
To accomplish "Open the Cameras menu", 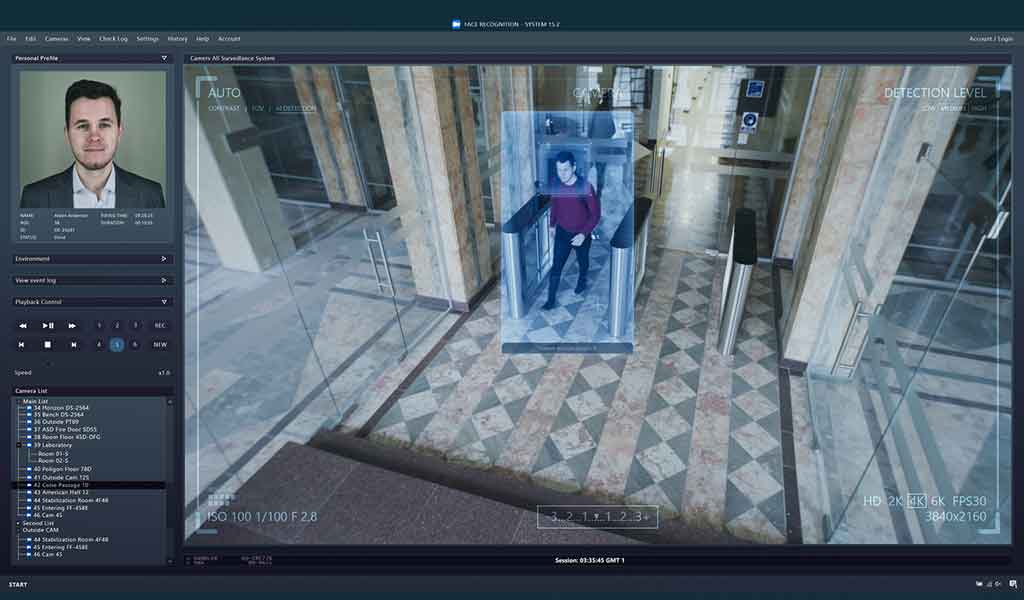I will click(57, 38).
